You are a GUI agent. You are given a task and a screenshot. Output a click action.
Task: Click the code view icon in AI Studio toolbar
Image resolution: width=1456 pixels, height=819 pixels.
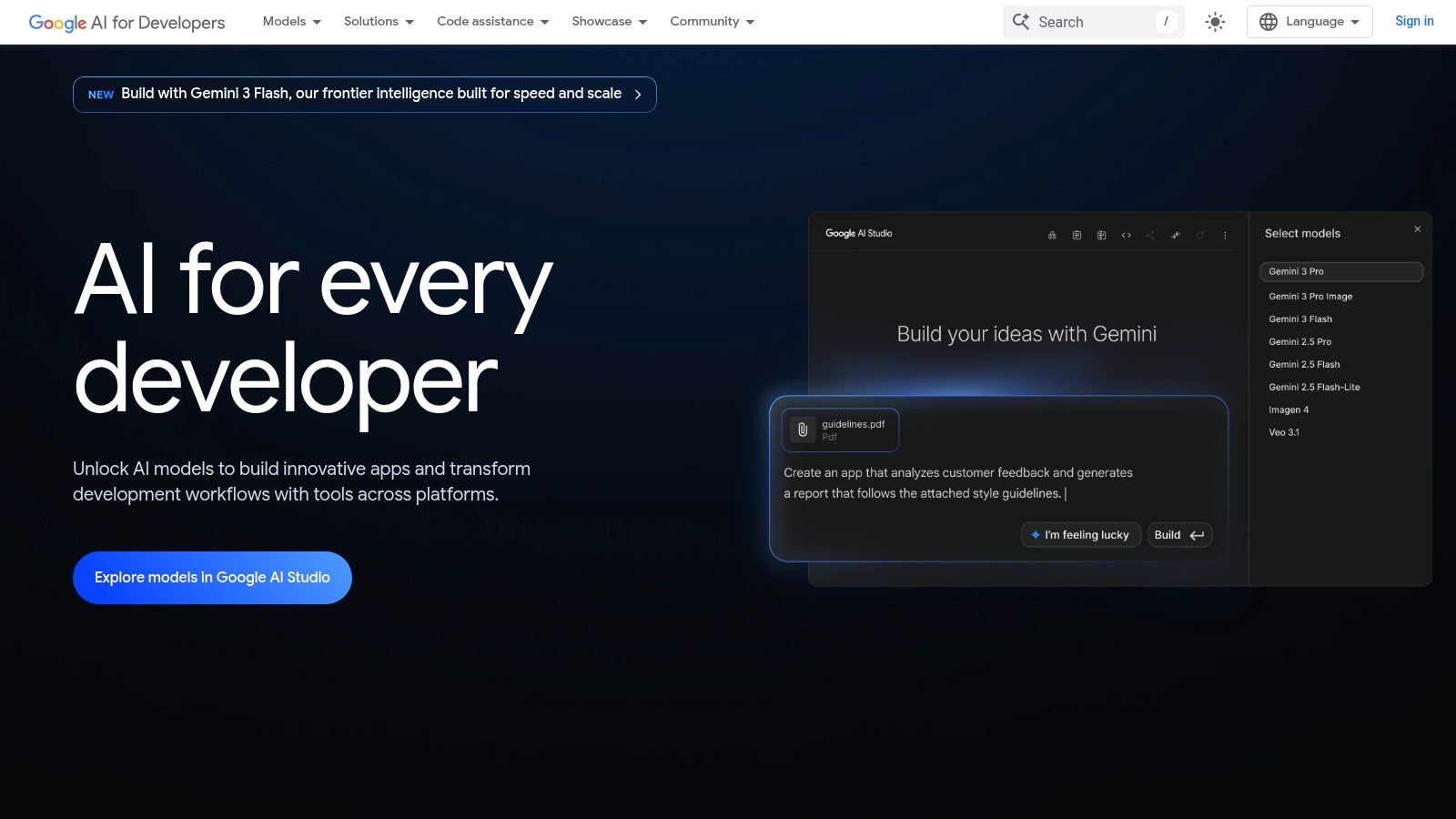coord(1126,235)
